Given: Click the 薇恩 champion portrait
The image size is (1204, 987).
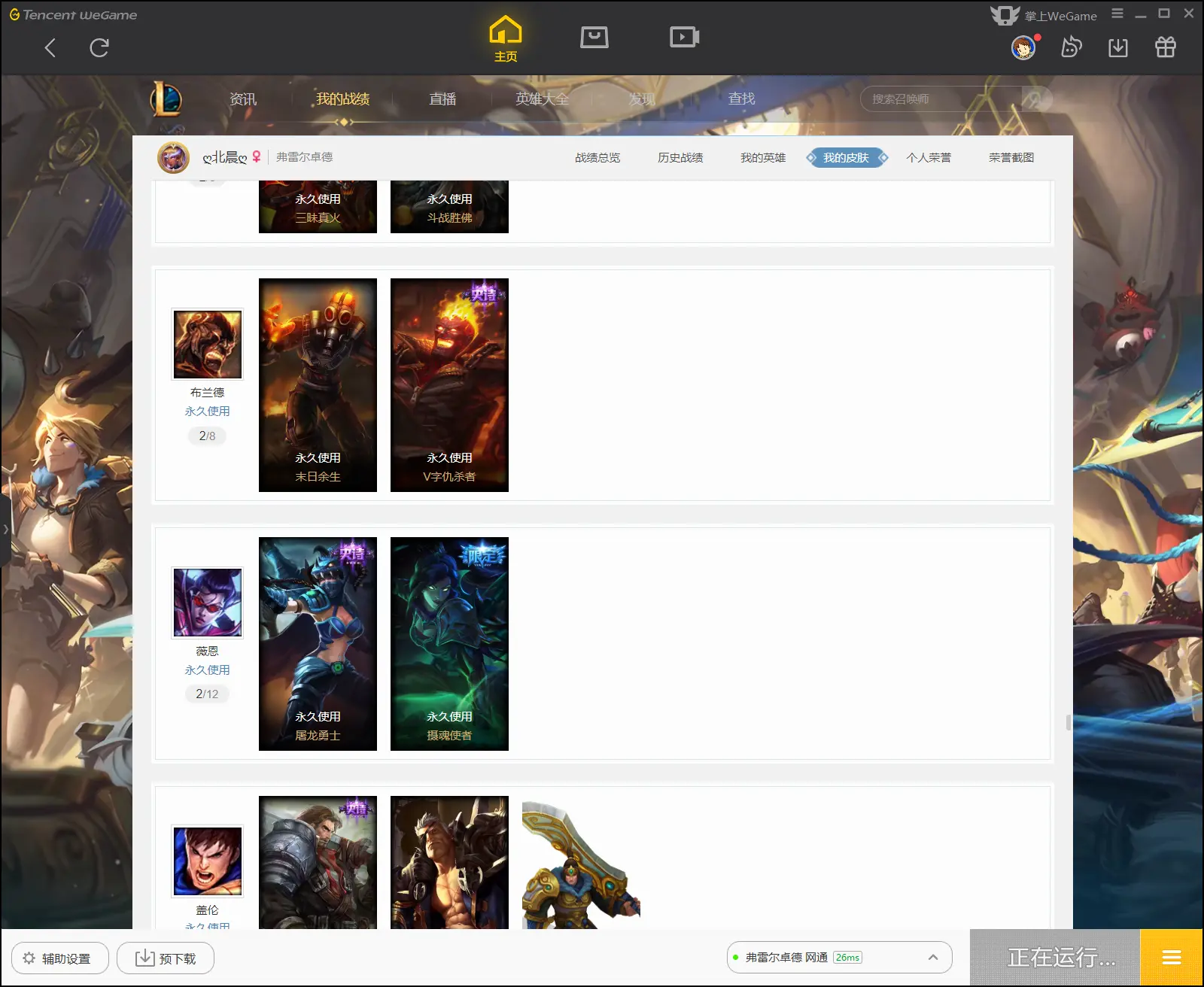Looking at the screenshot, I should point(208,603).
